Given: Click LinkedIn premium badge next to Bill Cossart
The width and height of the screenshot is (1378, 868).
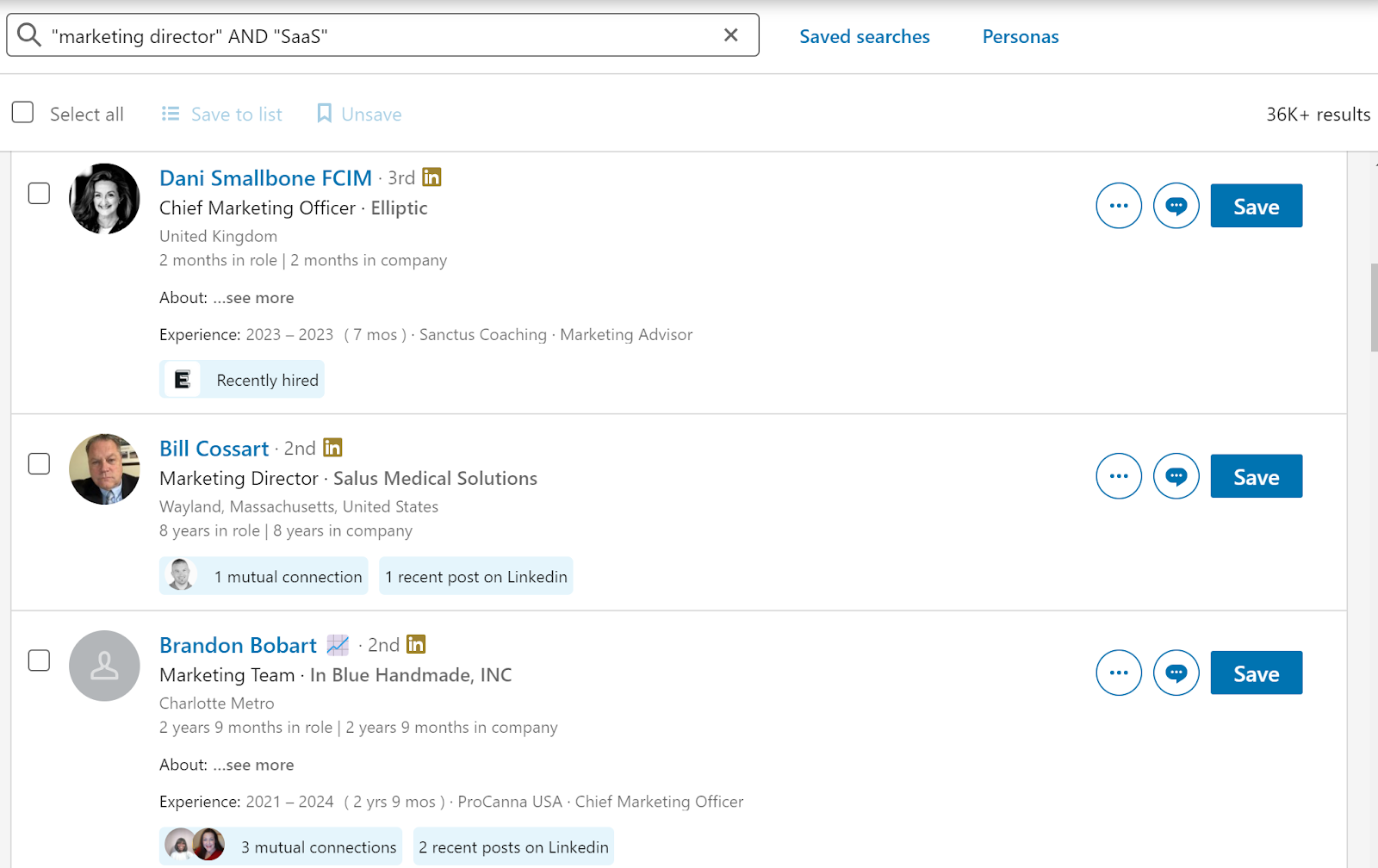Looking at the screenshot, I should [x=332, y=448].
